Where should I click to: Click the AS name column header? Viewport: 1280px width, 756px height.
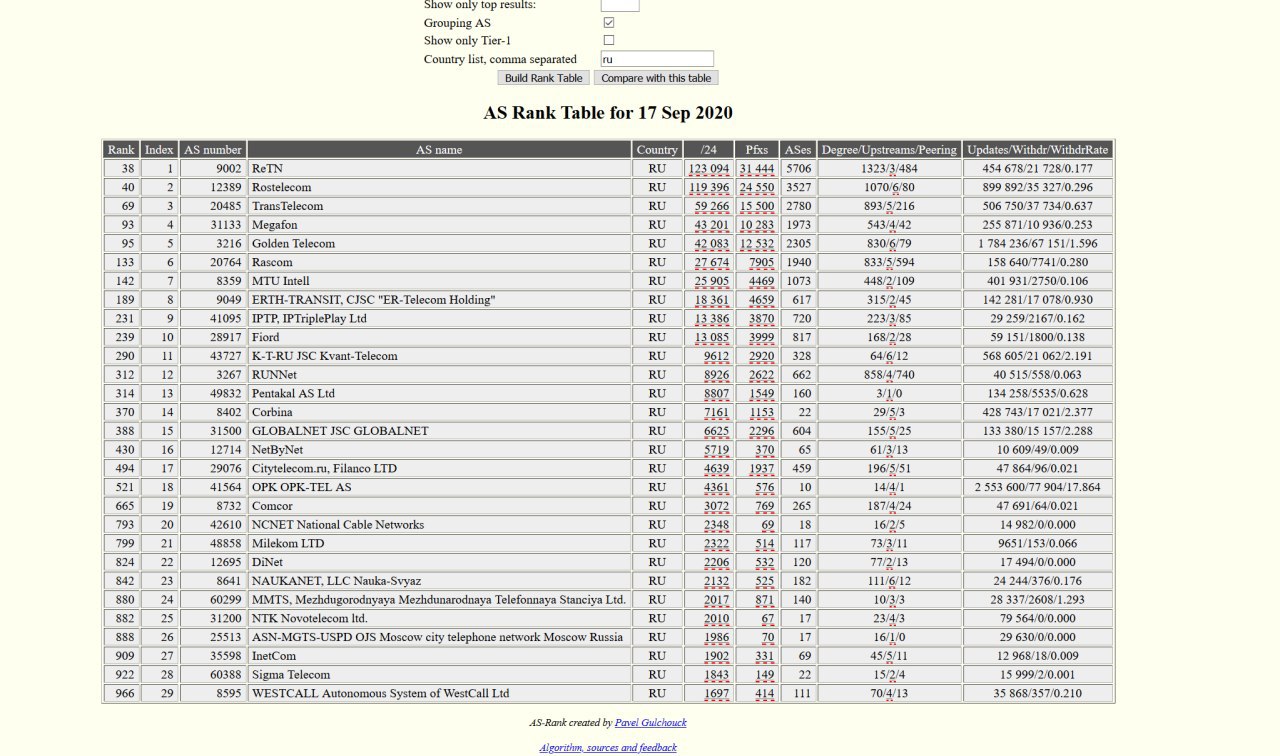(x=440, y=150)
